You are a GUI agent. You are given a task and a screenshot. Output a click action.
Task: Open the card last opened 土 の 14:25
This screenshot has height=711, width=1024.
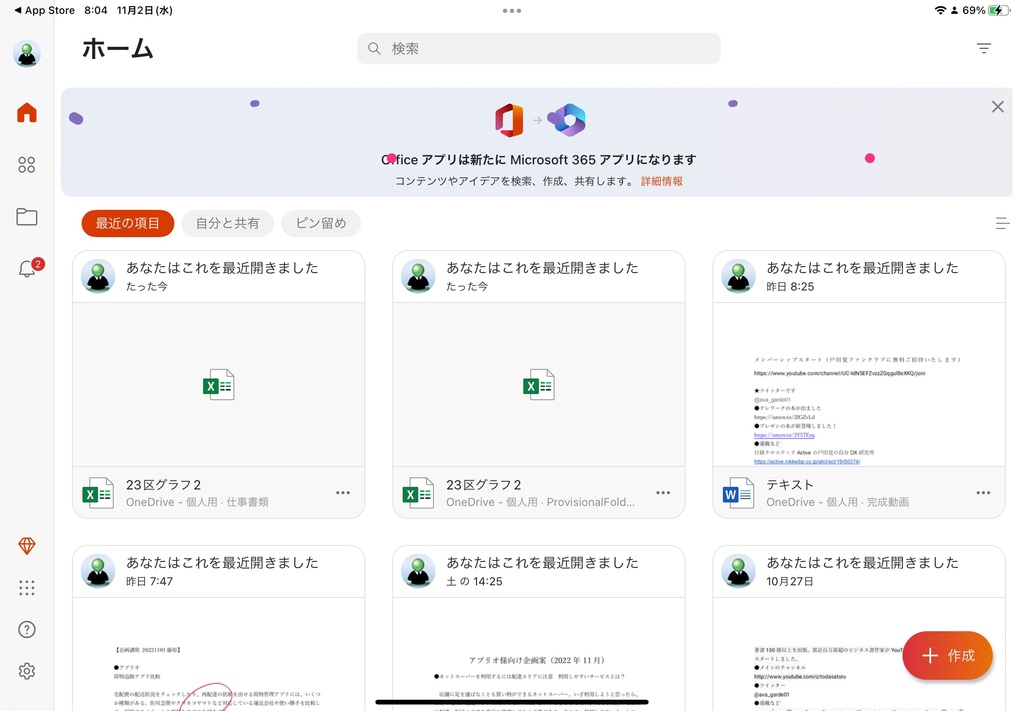[x=539, y=628]
